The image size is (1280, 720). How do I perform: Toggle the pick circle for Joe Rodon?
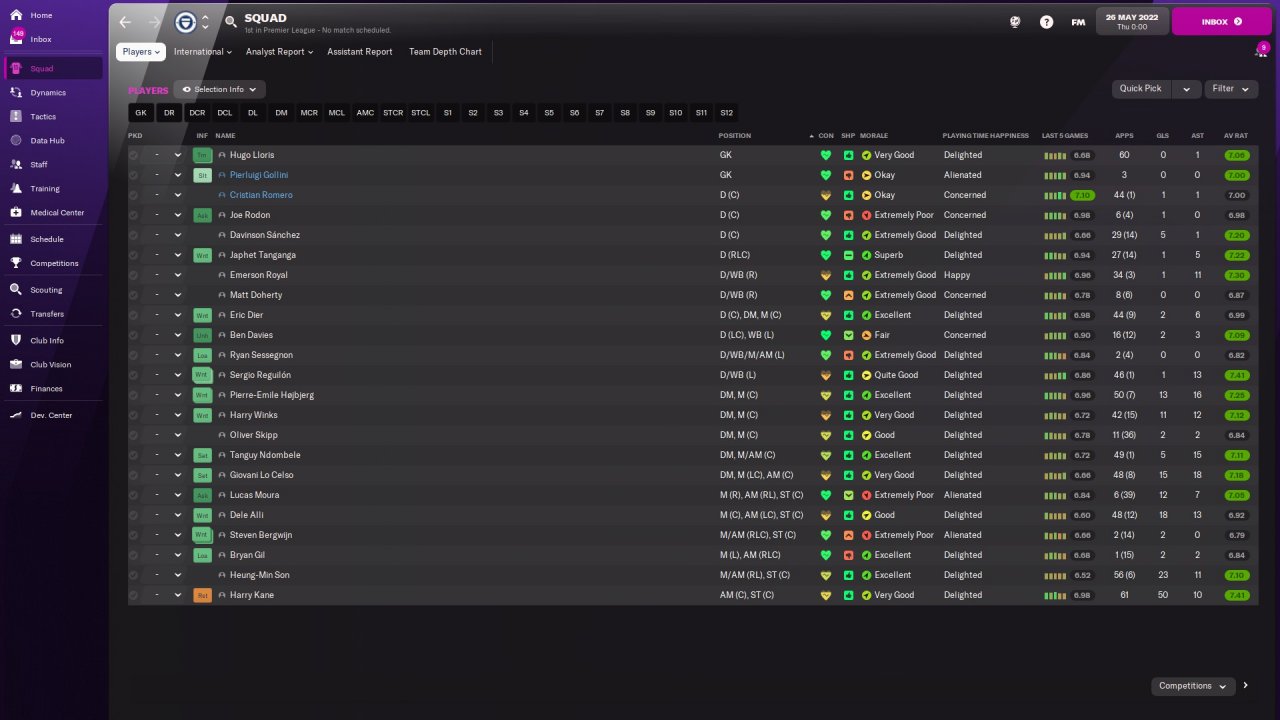134,215
